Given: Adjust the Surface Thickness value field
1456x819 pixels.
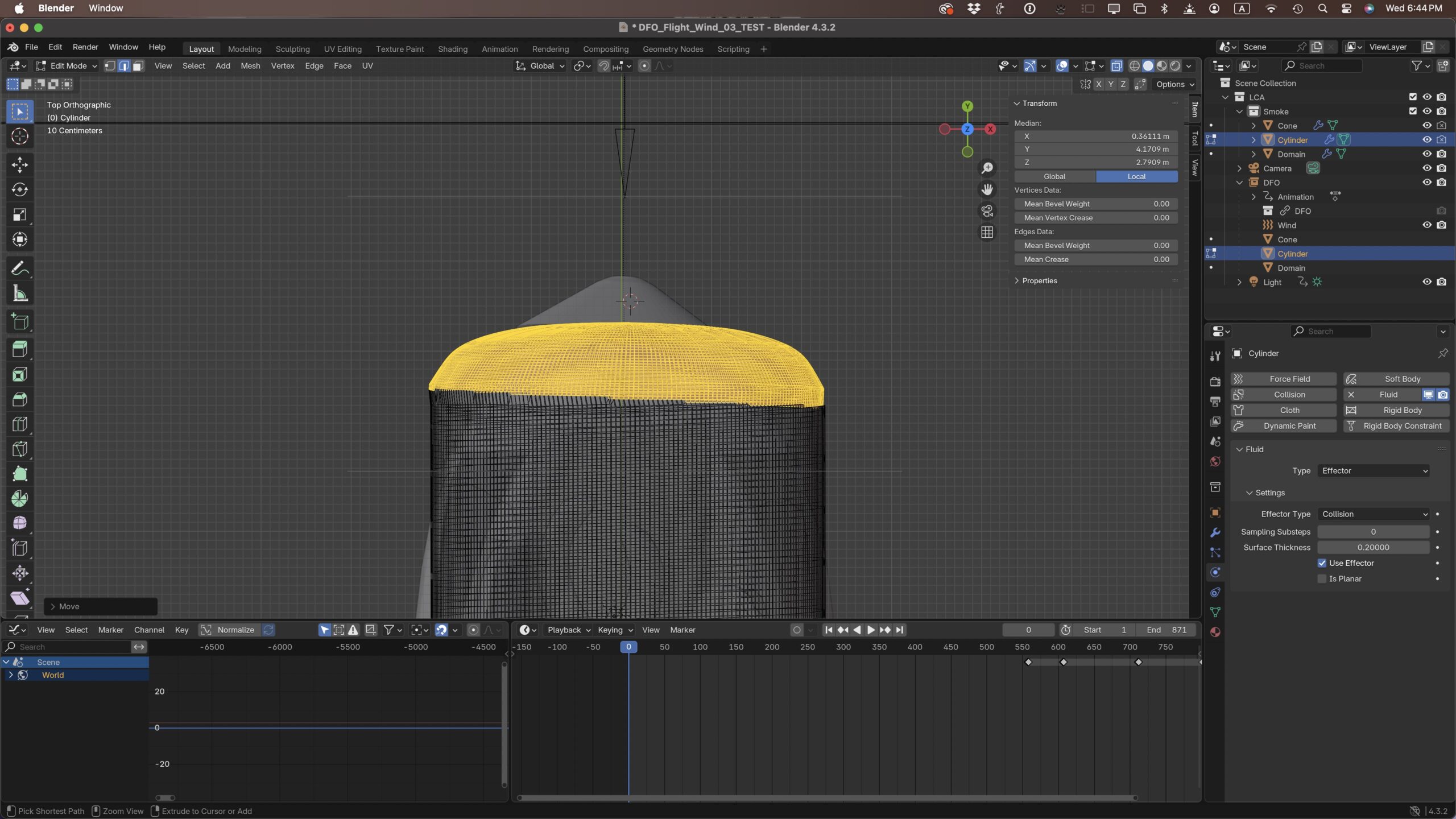Looking at the screenshot, I should (1374, 547).
